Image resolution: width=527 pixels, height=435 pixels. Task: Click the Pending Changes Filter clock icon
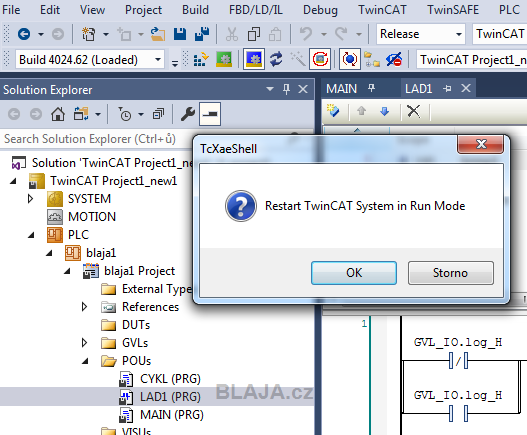[125, 114]
